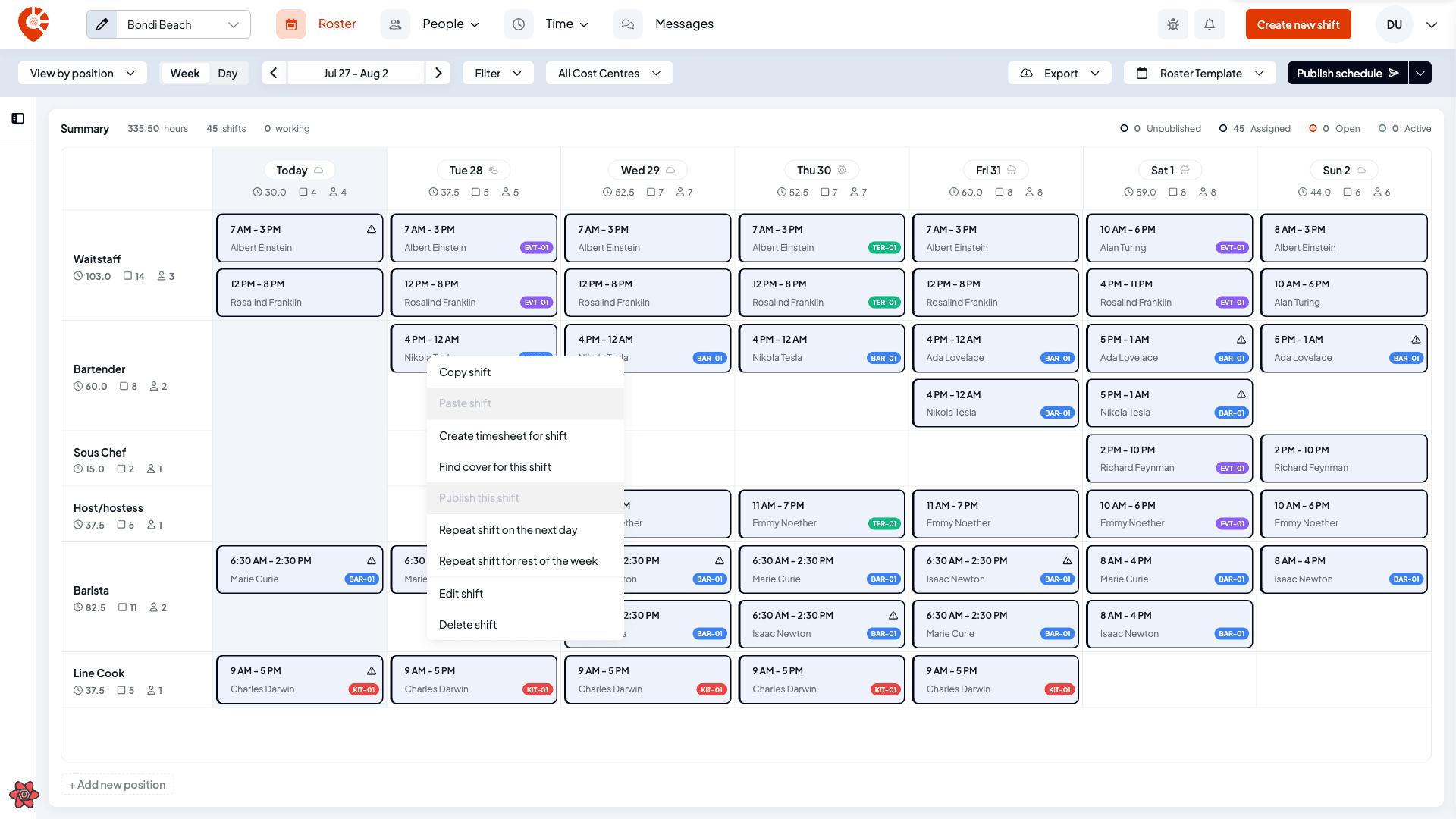Open the View by position dropdown
Image resolution: width=1456 pixels, height=819 pixels.
(x=83, y=73)
